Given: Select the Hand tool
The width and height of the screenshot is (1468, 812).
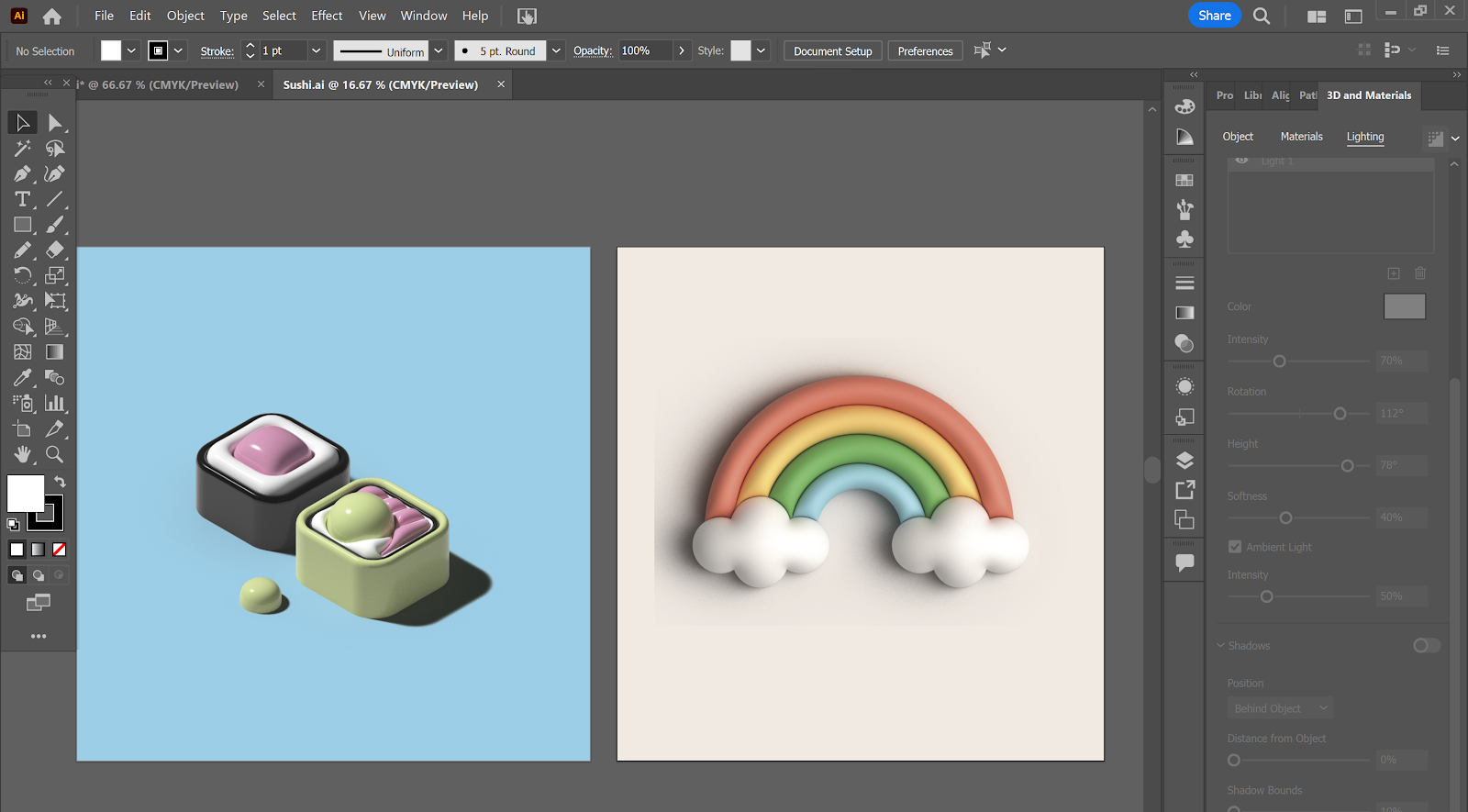Looking at the screenshot, I should (22, 454).
